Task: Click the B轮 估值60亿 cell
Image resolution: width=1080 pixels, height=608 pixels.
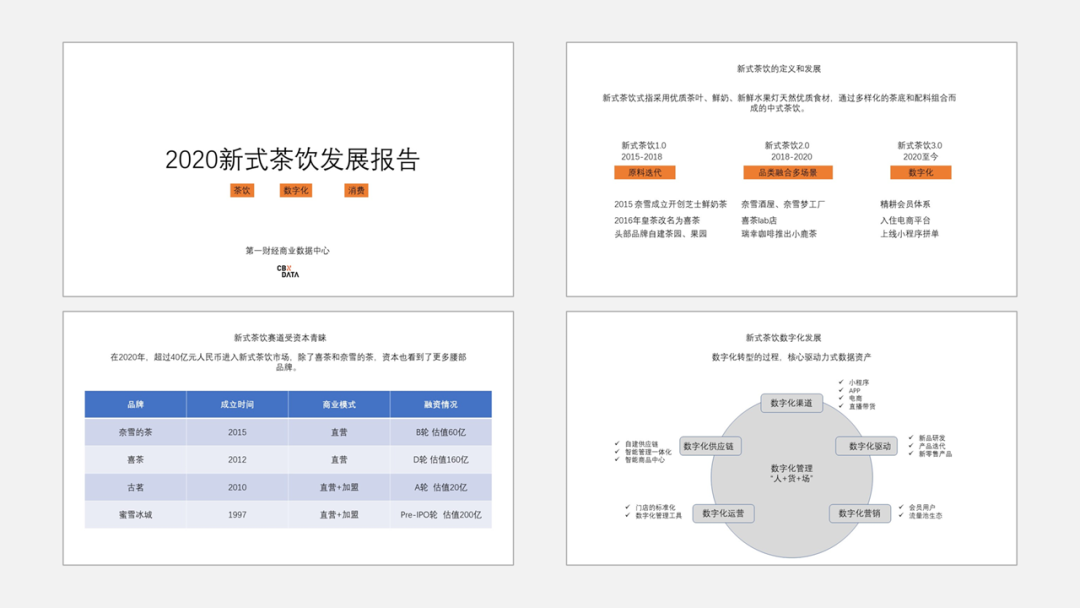Action: pyautogui.click(x=441, y=432)
